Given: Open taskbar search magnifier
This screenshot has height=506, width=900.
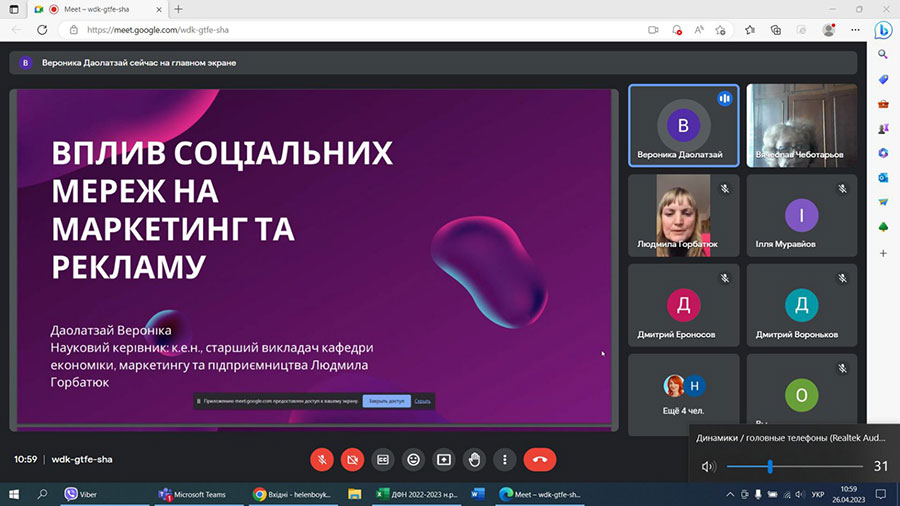Looking at the screenshot, I should pyautogui.click(x=42, y=494).
